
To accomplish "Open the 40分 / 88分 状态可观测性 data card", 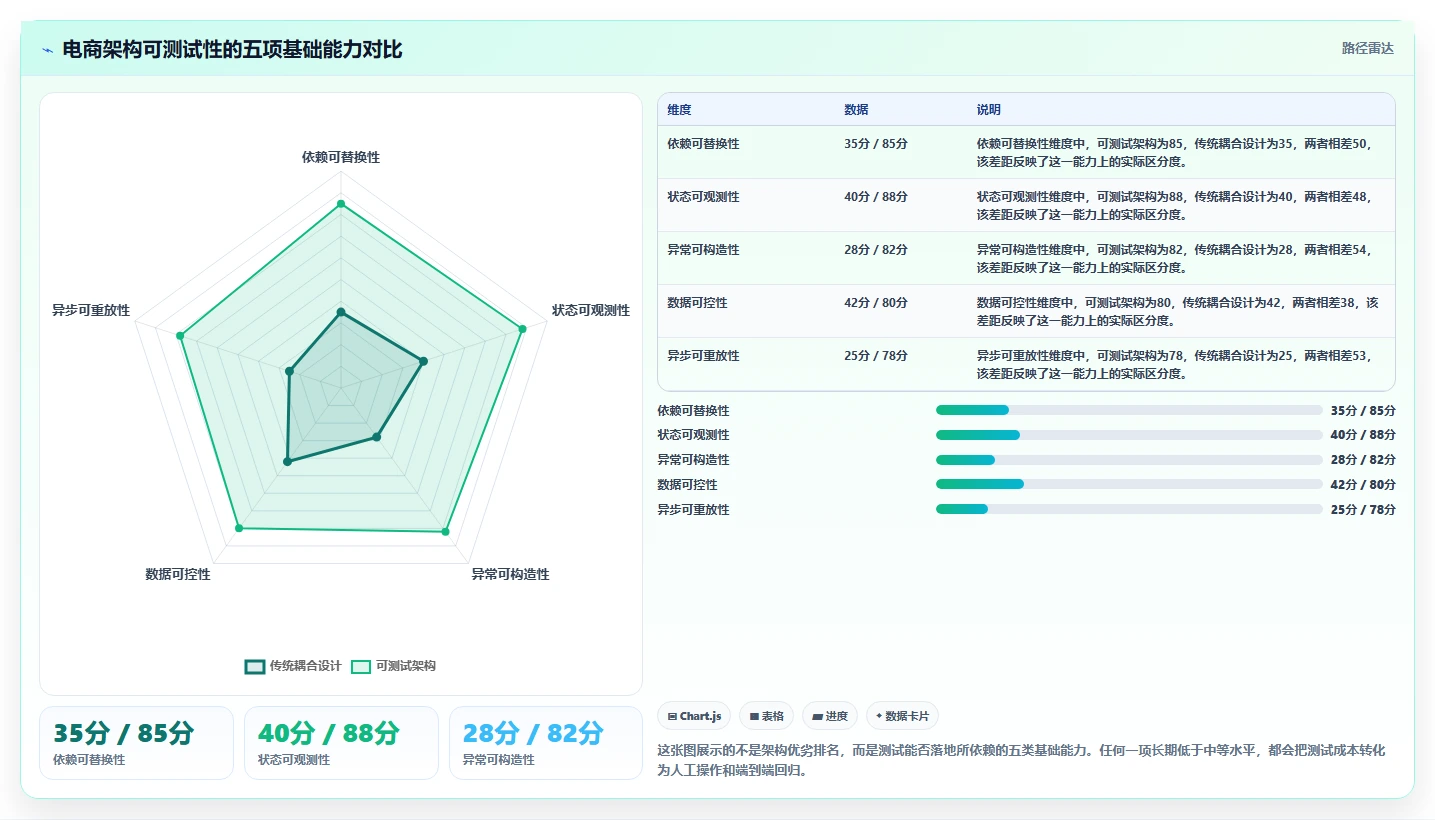I will pos(341,743).
